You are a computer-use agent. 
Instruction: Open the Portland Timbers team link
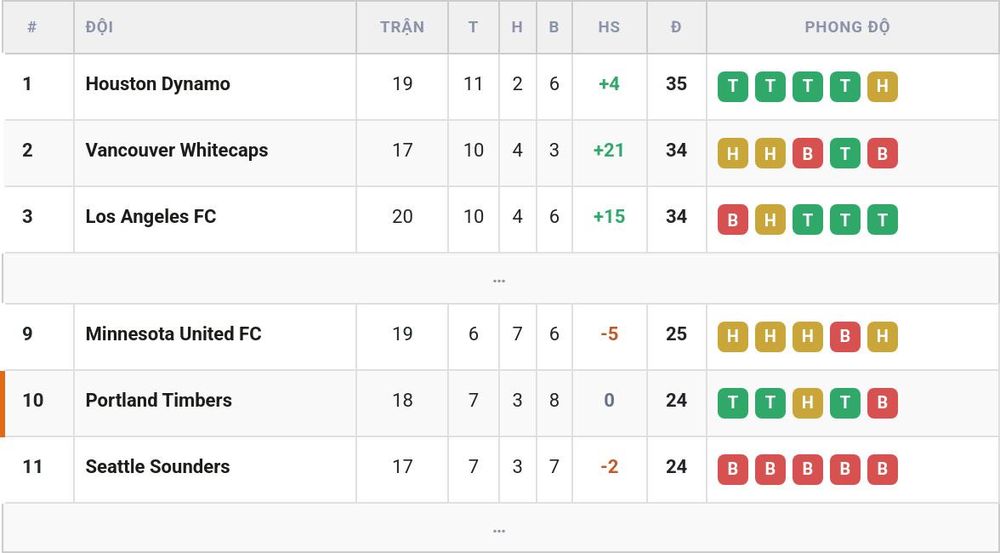[x=159, y=400]
